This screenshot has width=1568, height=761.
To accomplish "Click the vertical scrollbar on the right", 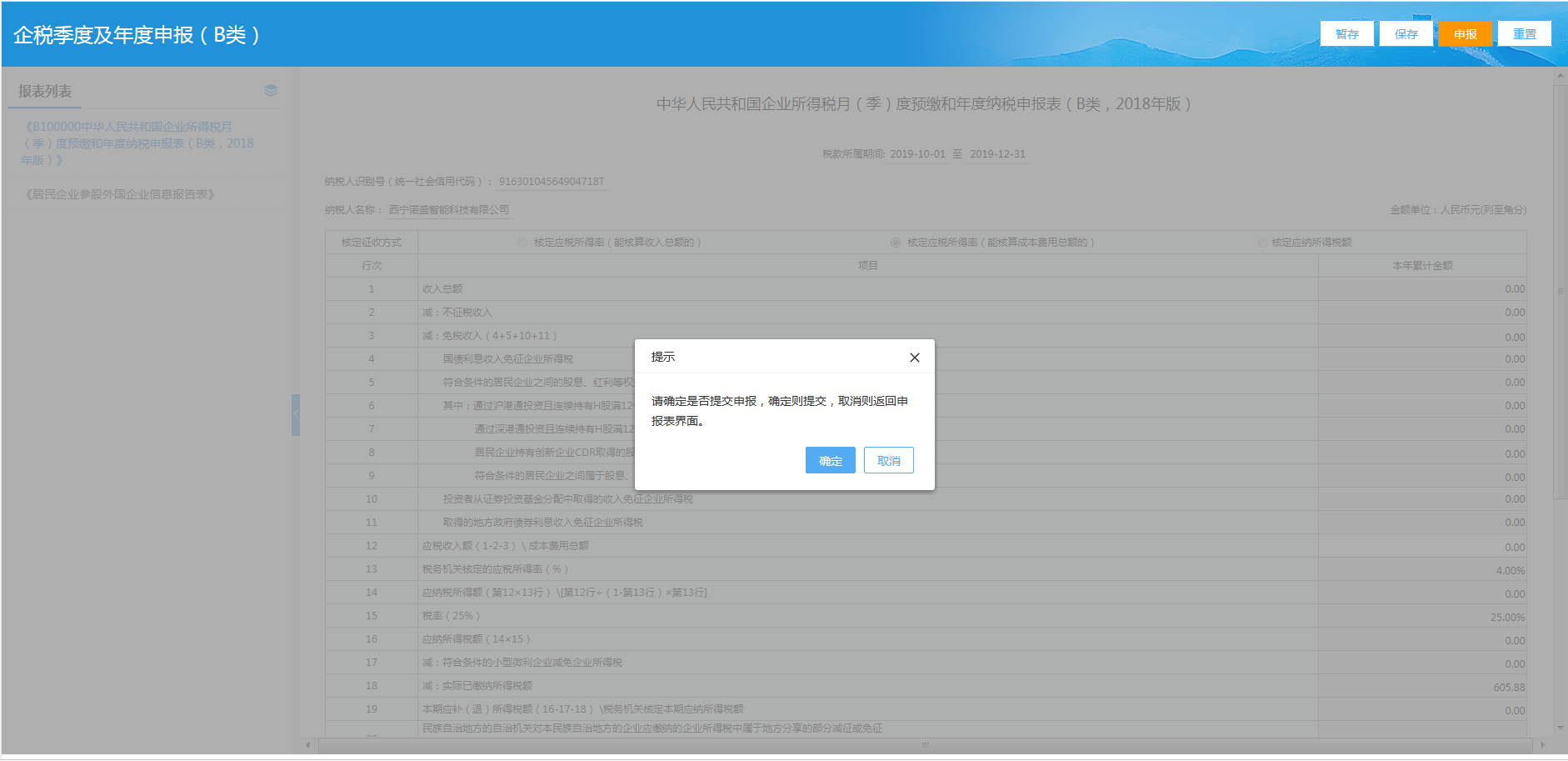I will 1560,292.
